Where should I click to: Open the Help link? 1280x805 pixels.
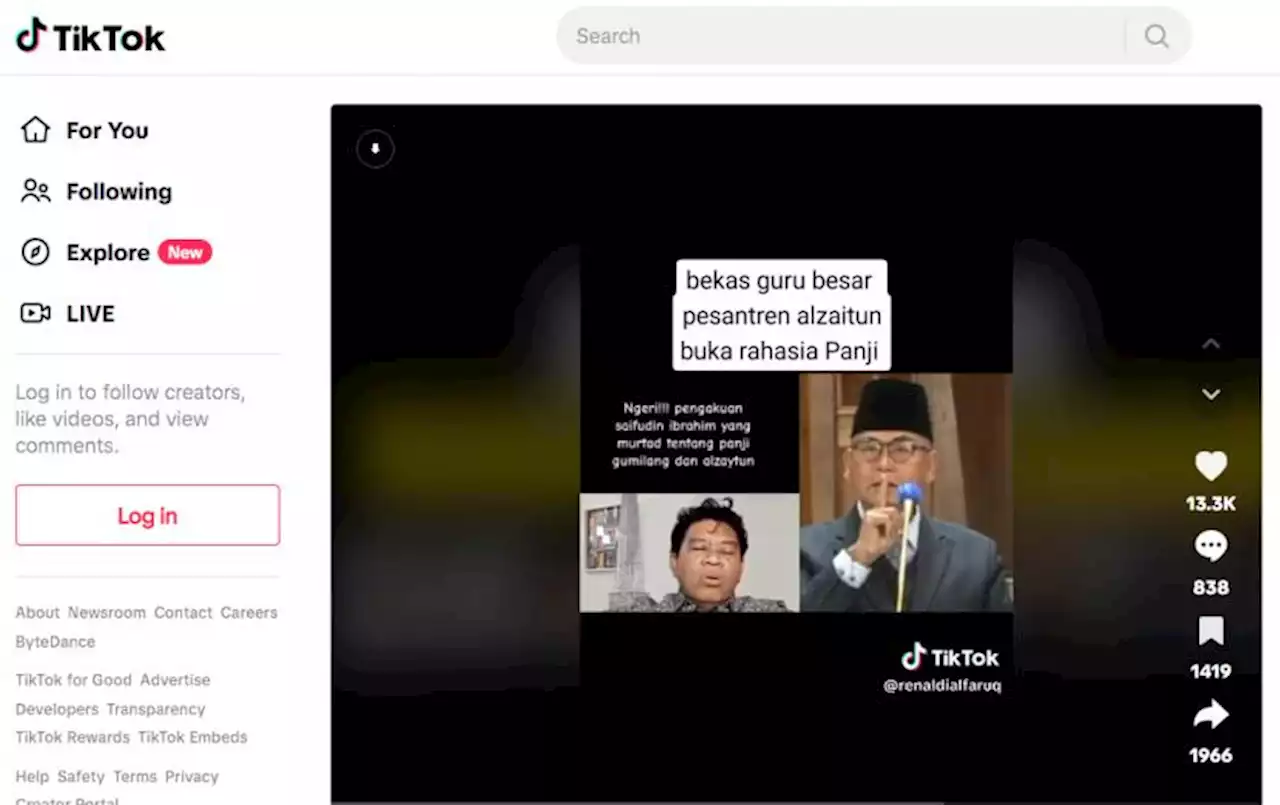(32, 776)
